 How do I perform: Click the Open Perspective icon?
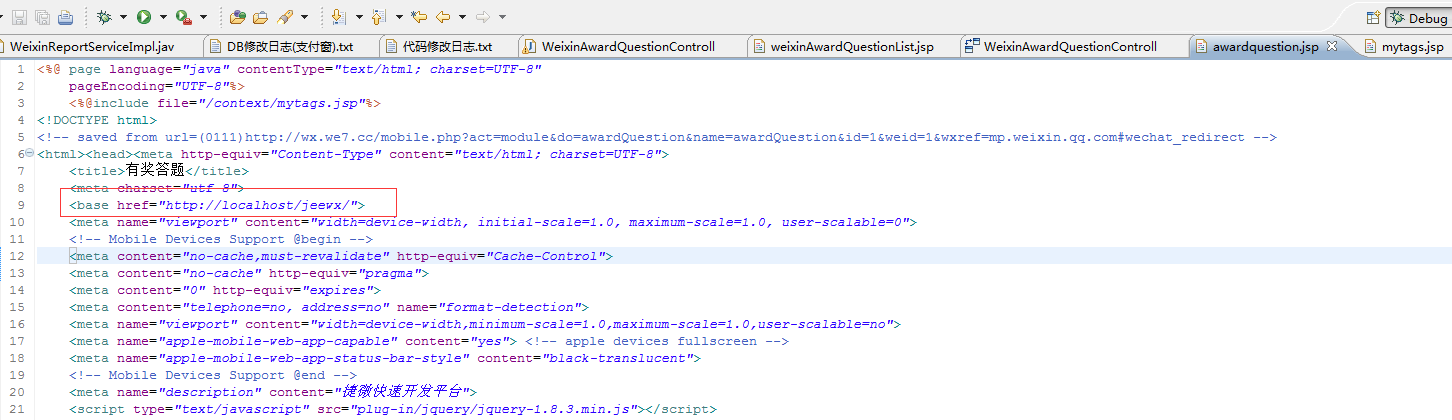point(1373,18)
